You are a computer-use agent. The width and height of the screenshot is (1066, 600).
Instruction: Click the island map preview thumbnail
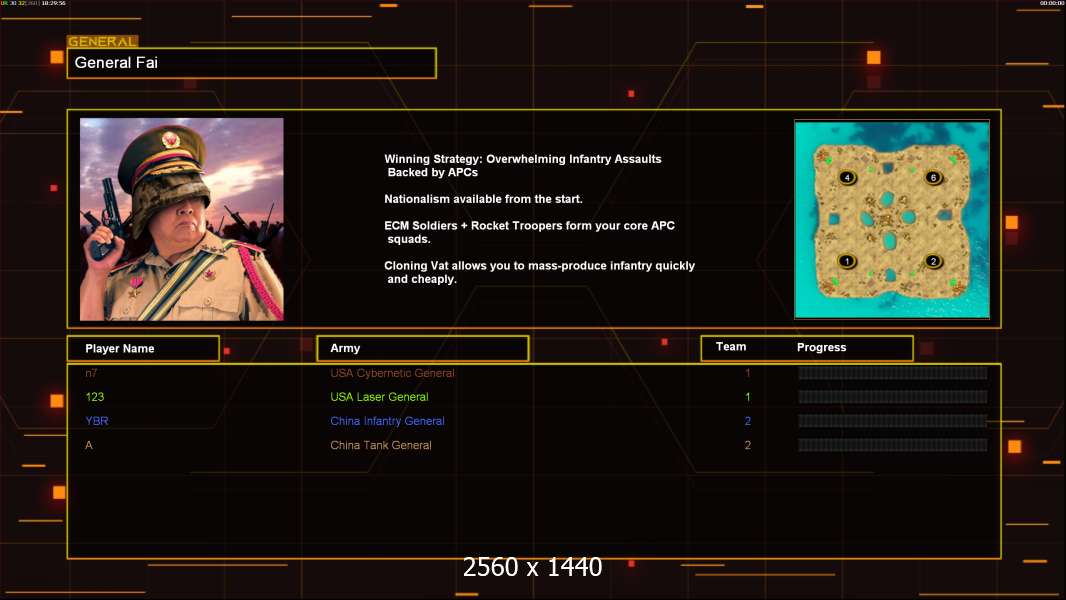tap(892, 219)
